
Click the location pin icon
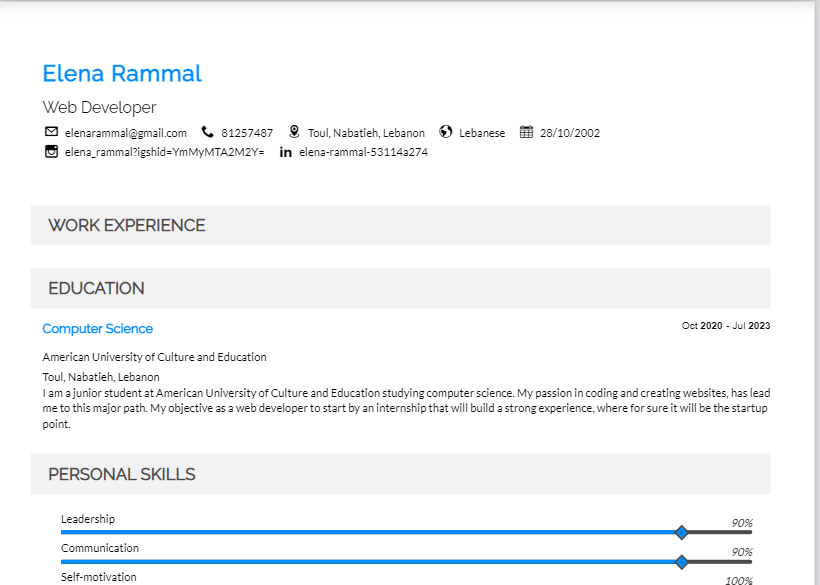(294, 132)
